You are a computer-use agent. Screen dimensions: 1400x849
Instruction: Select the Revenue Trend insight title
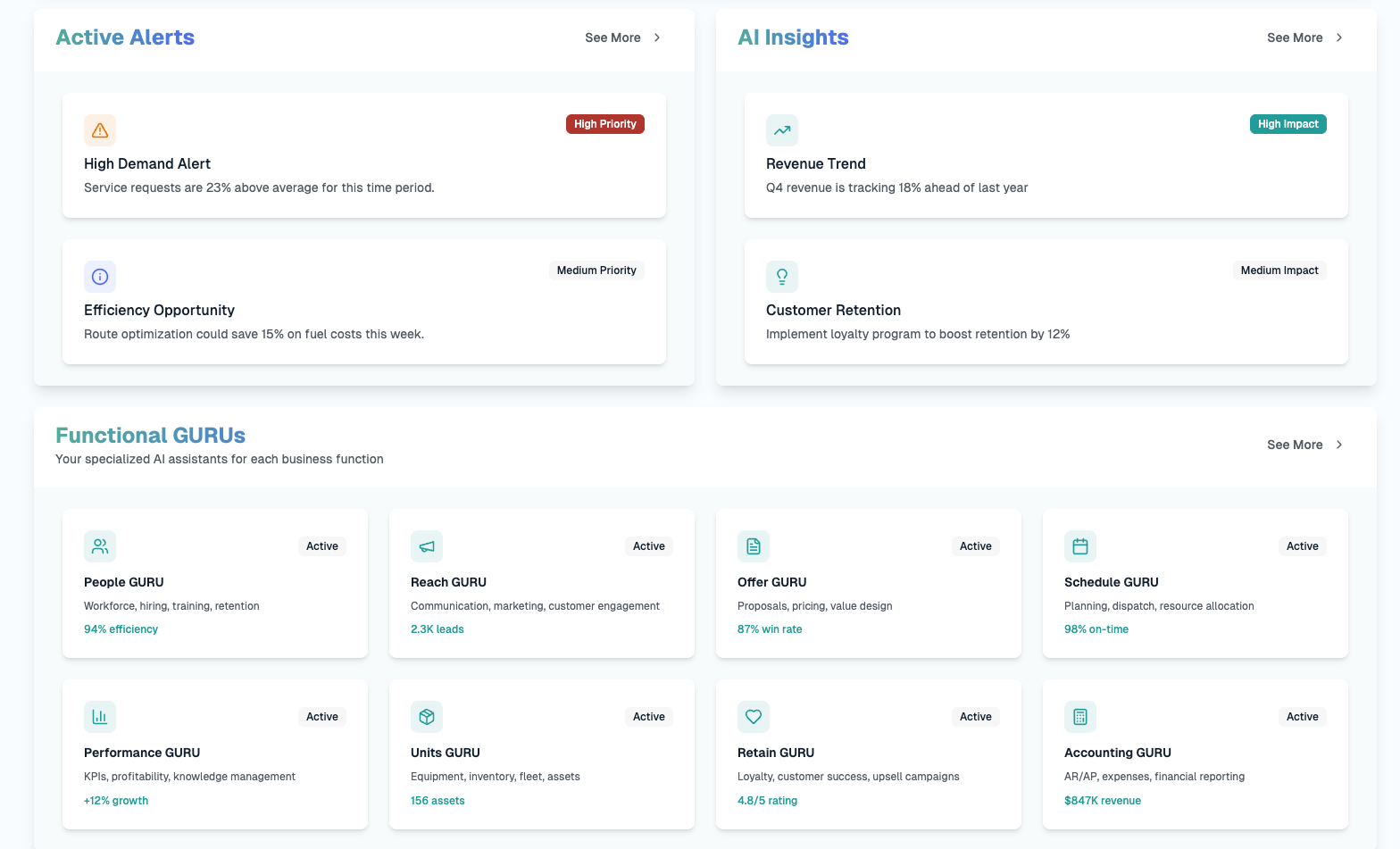coord(816,163)
